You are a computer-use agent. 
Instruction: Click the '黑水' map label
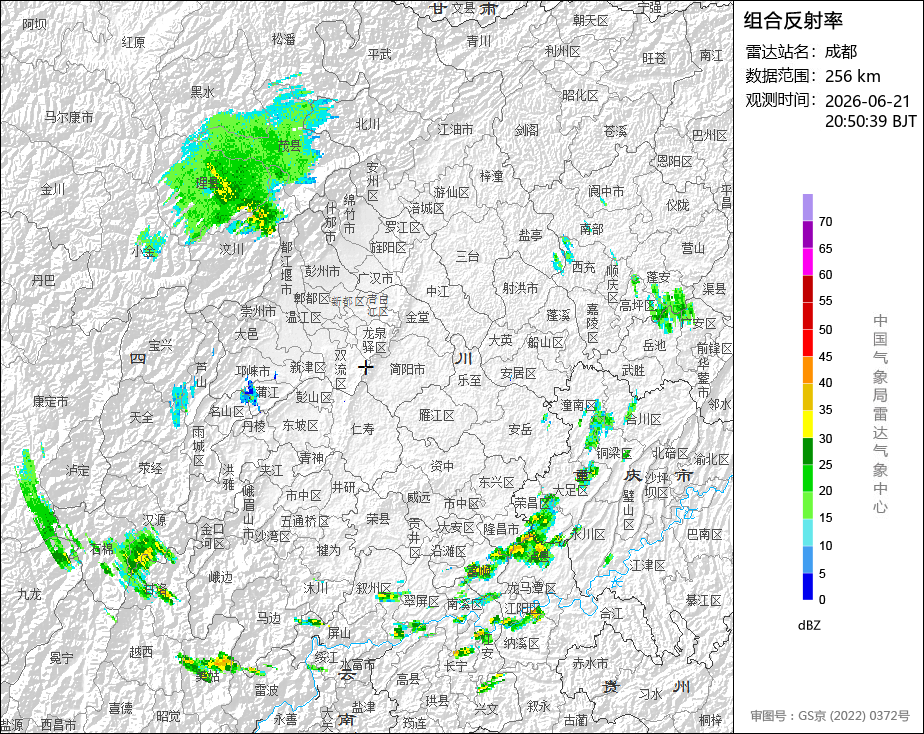[x=202, y=91]
